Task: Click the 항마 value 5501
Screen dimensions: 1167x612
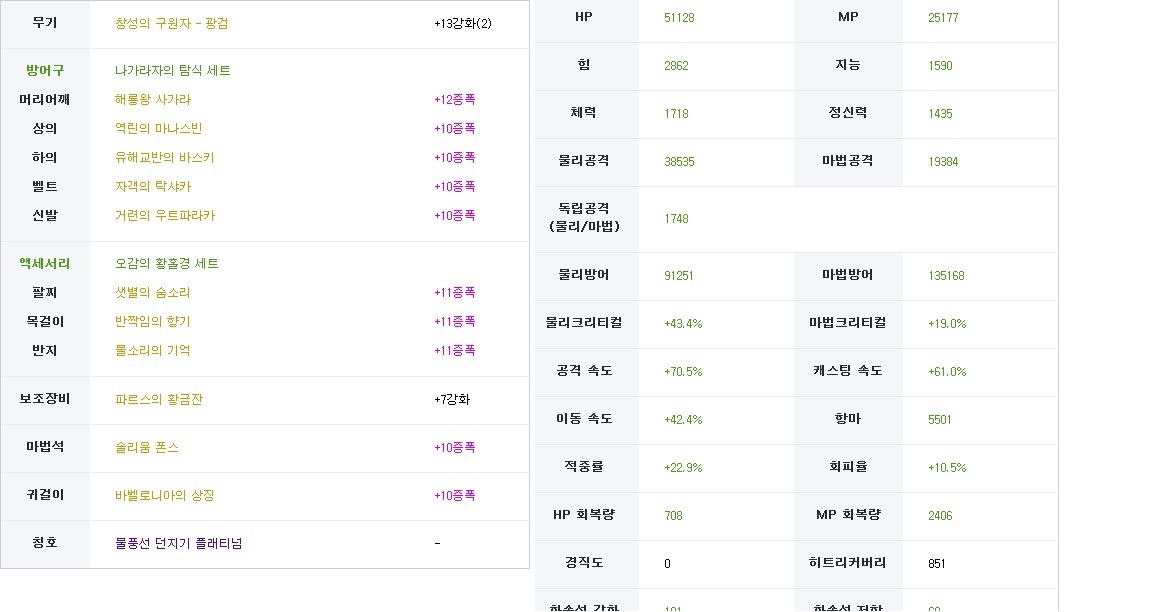Action: 939,419
